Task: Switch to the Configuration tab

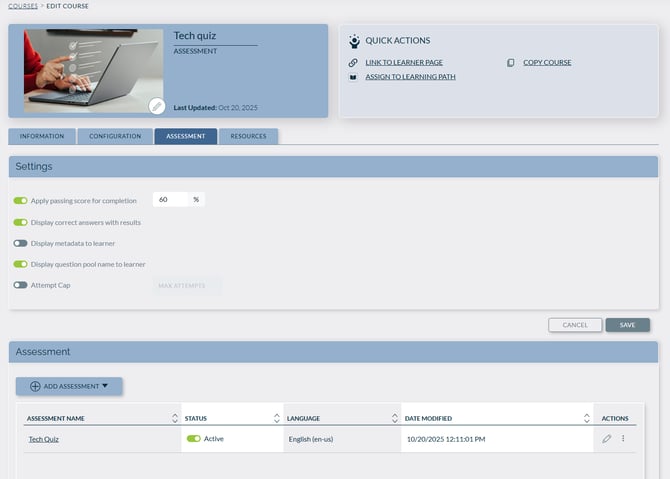Action: [x=115, y=136]
